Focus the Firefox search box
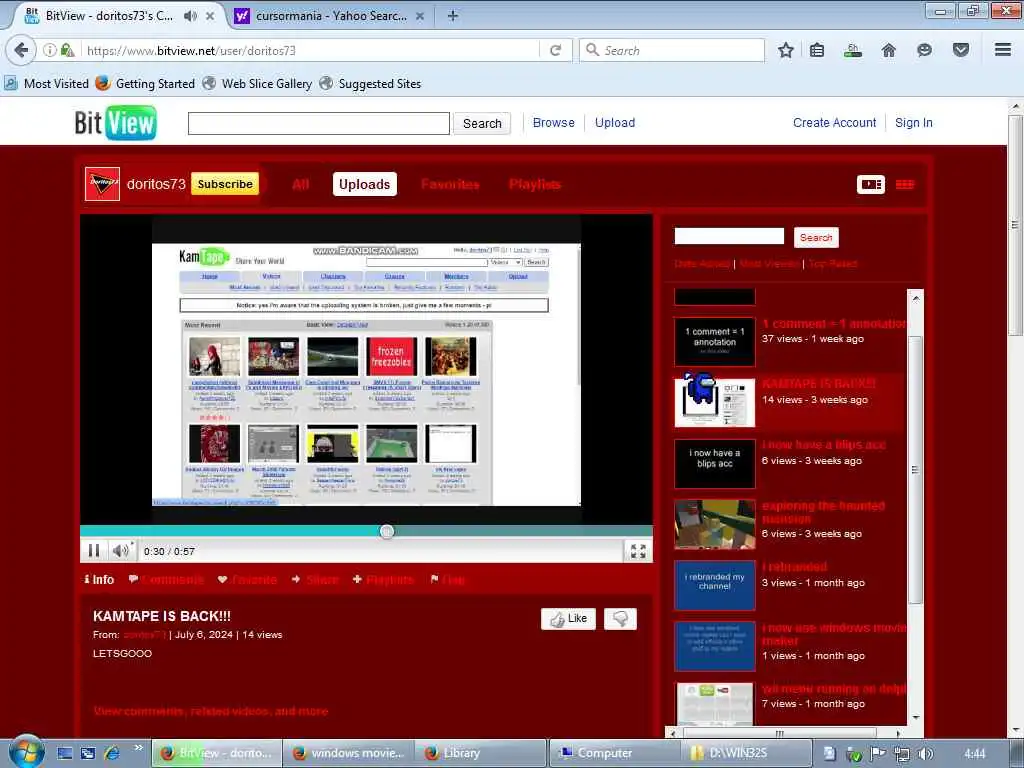The image size is (1024, 768). click(x=672, y=50)
